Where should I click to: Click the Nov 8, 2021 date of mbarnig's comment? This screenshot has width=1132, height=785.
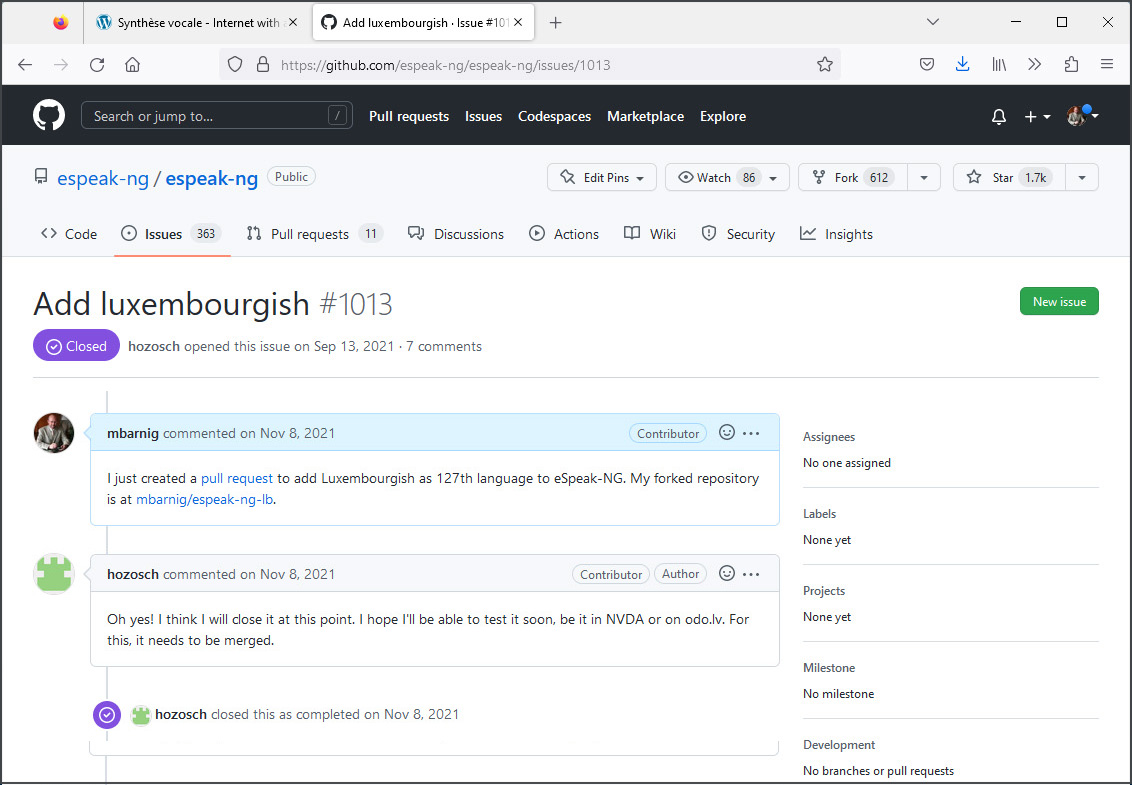[297, 433]
